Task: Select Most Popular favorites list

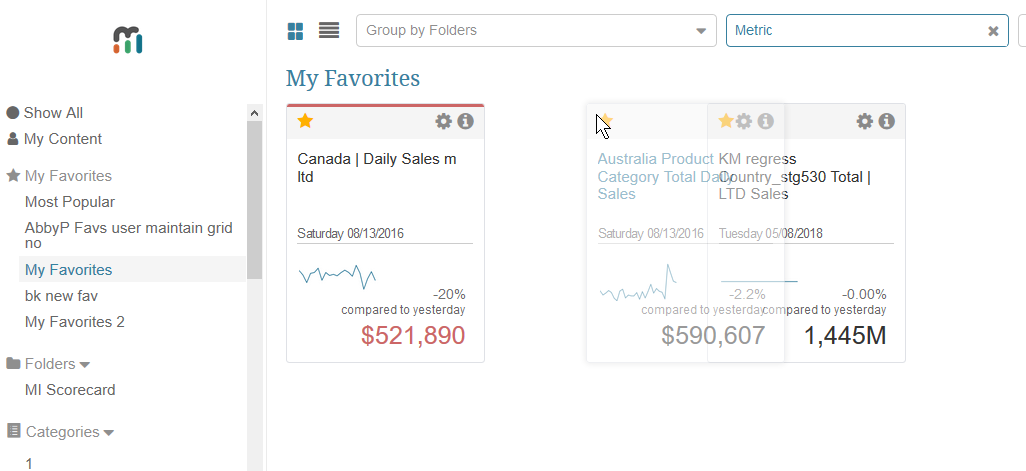Action: click(70, 202)
